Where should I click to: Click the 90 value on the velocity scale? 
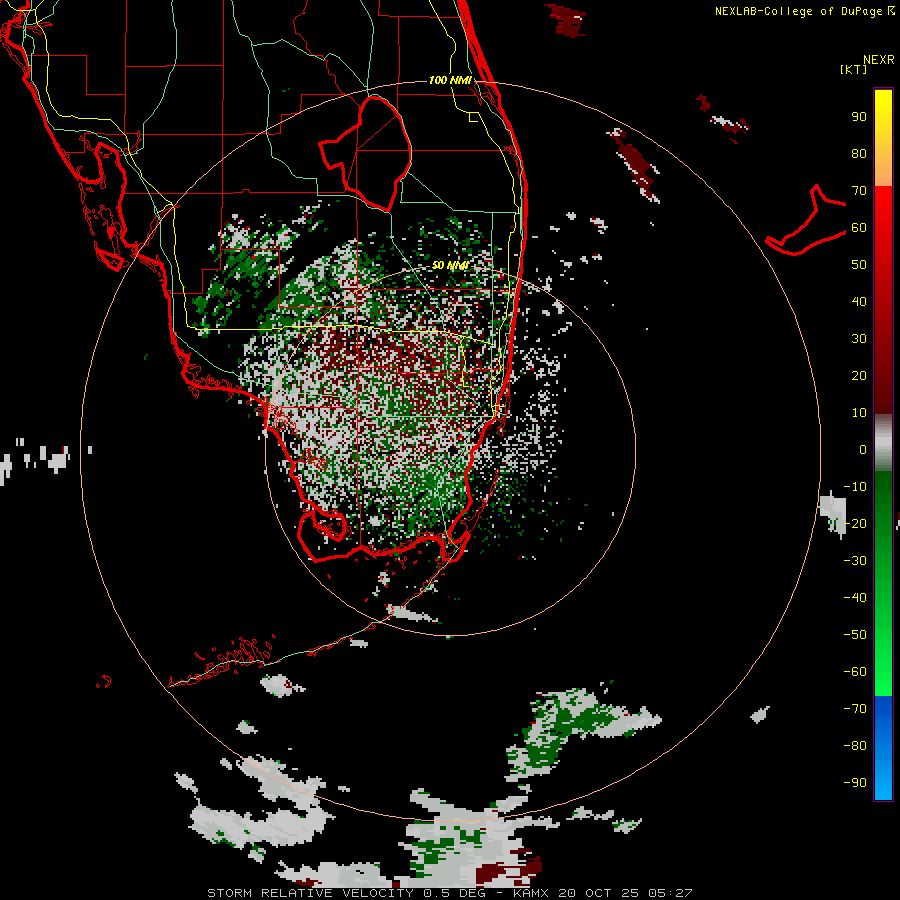[859, 117]
